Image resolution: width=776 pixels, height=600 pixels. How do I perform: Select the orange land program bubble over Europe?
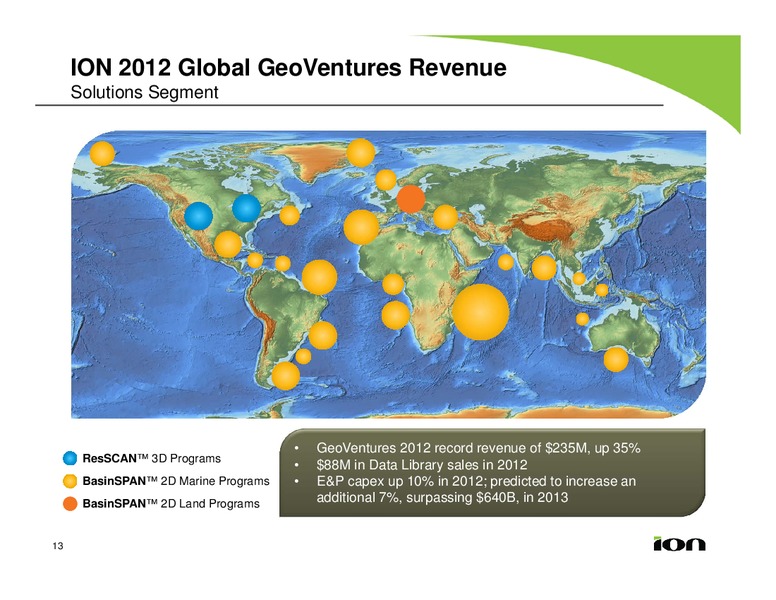(x=411, y=199)
